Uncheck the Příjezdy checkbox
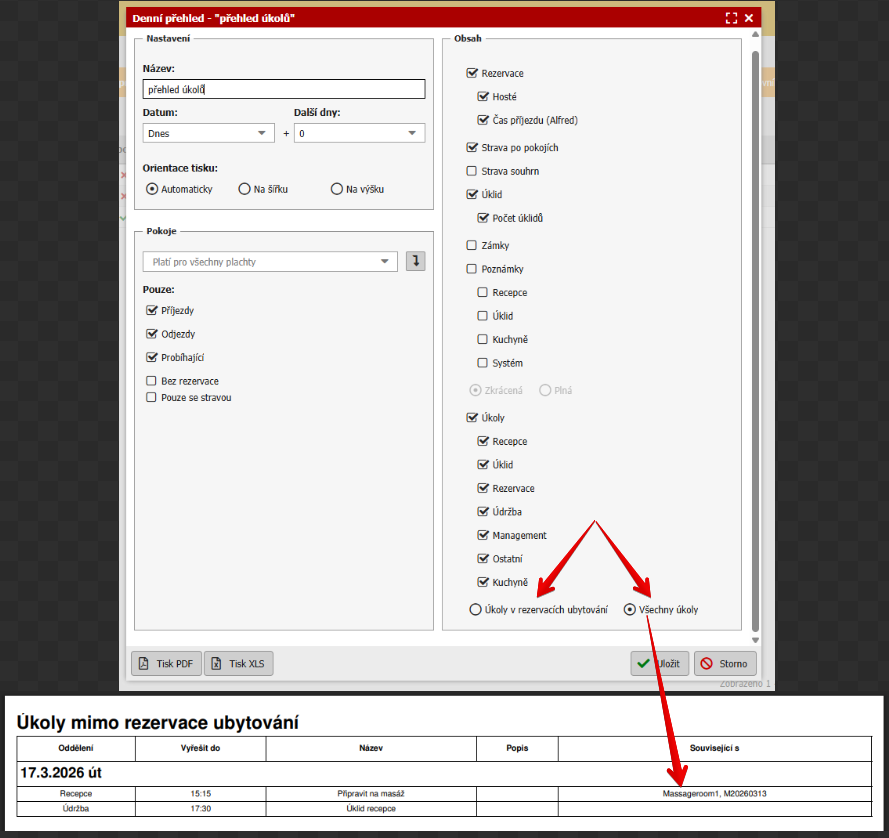The height and width of the screenshot is (838, 889). (x=152, y=311)
